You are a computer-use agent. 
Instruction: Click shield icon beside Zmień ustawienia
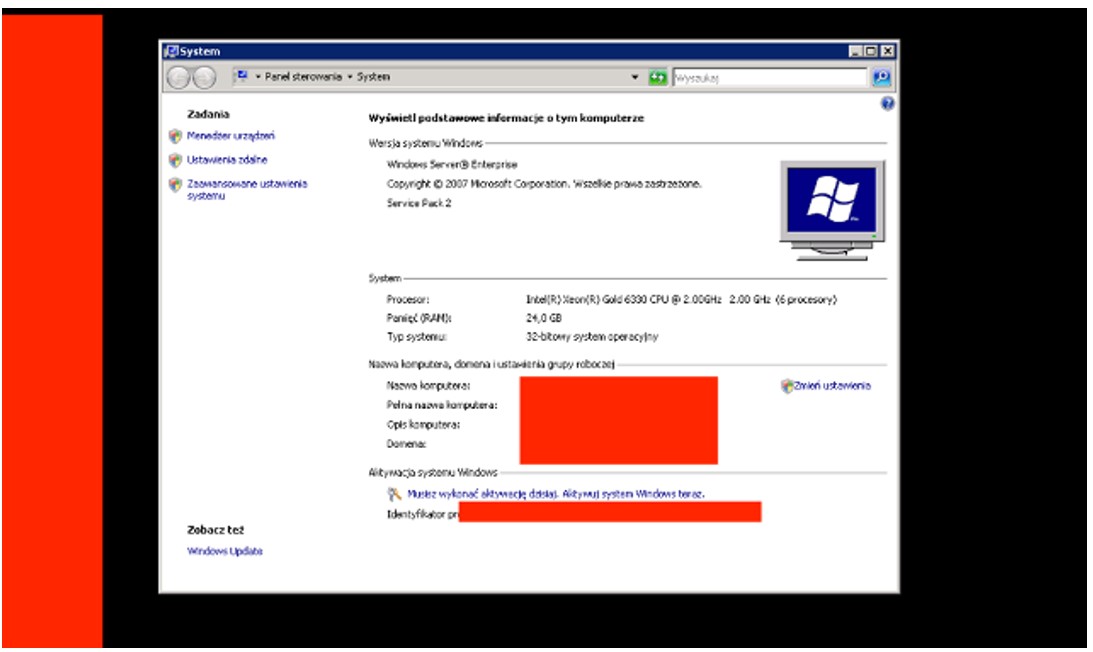click(787, 386)
